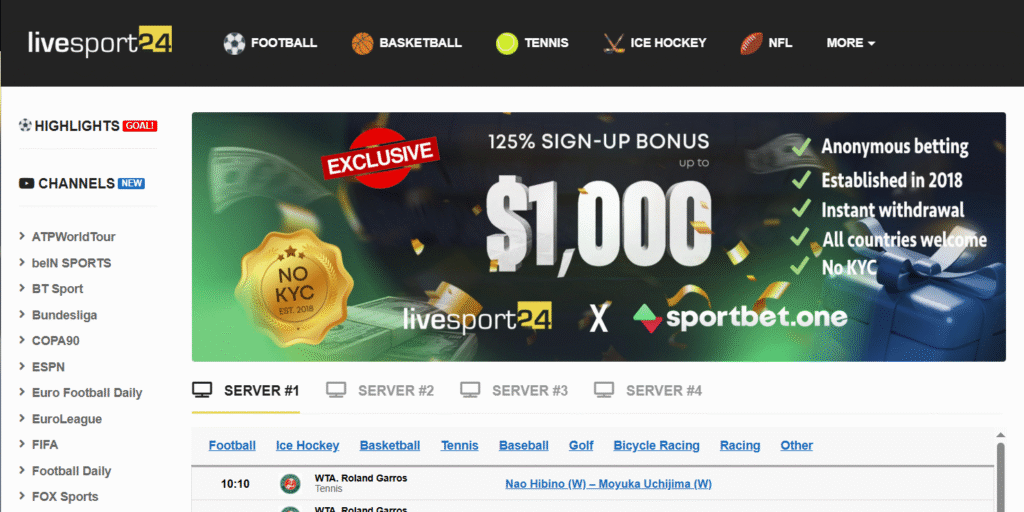Expand the ATPWorldTour channel chevron
This screenshot has height=512, width=1024.
pos(23,236)
